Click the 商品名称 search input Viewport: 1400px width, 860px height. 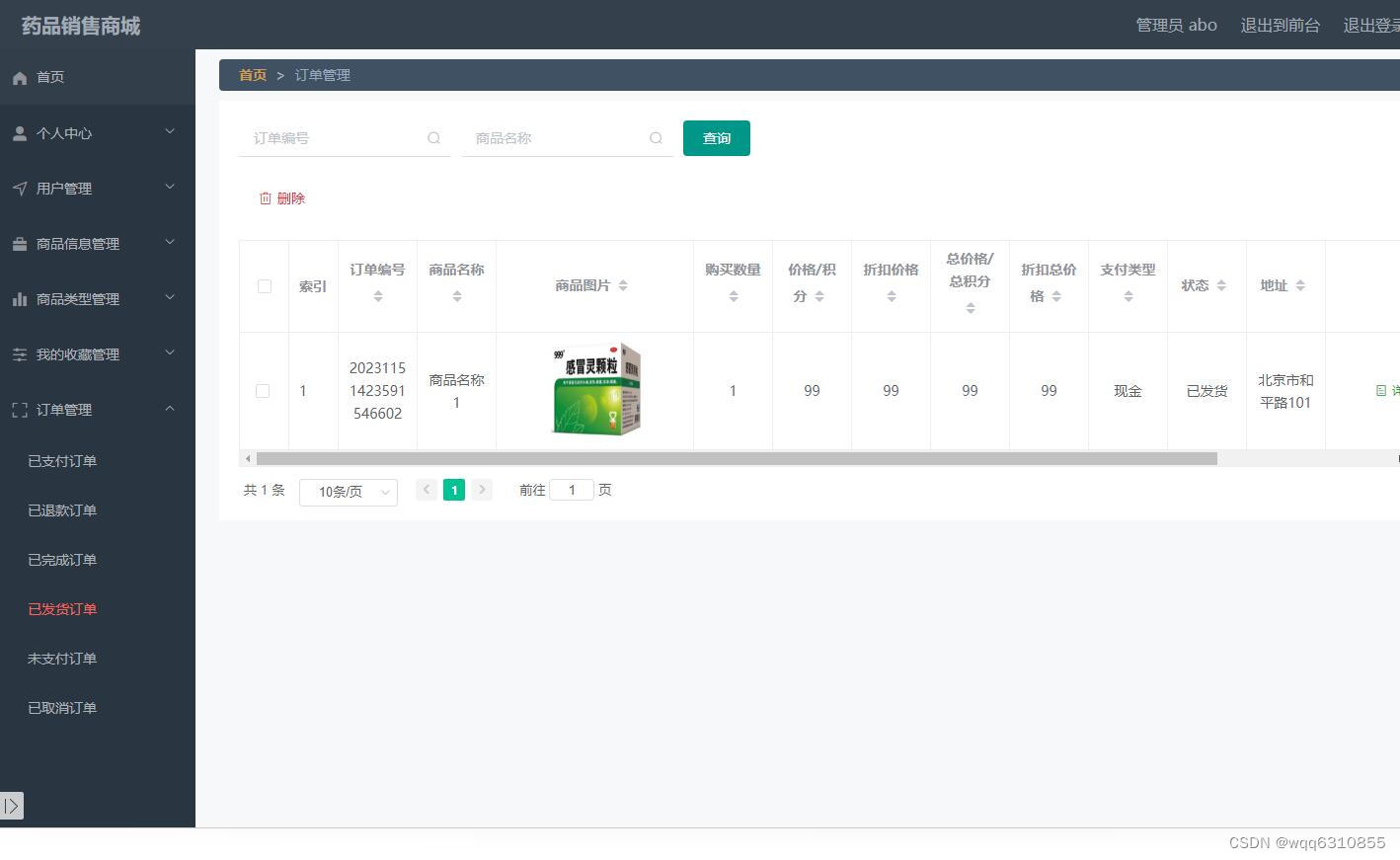tap(568, 138)
